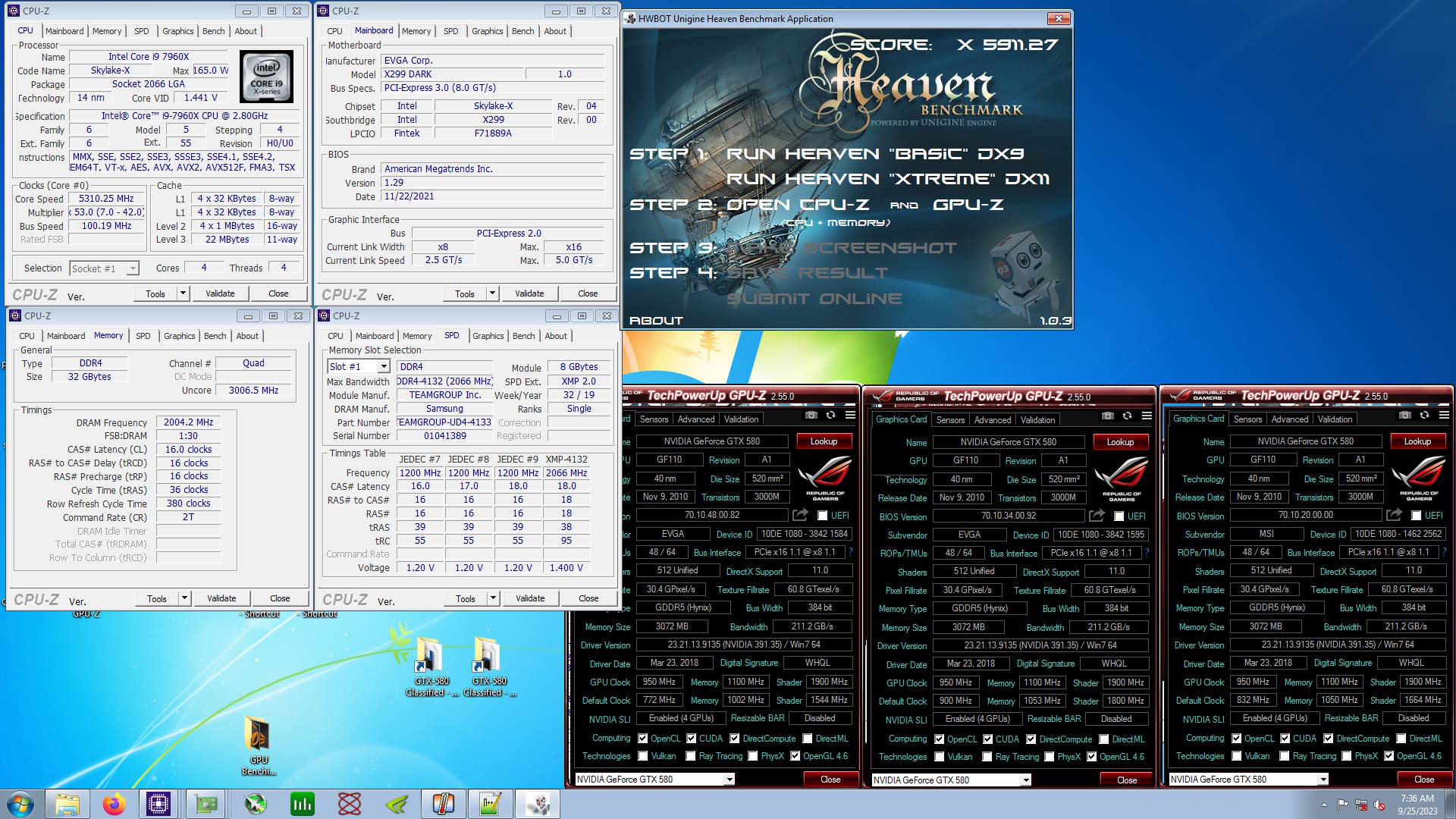Click the green bar chart taskbar icon

point(302,804)
